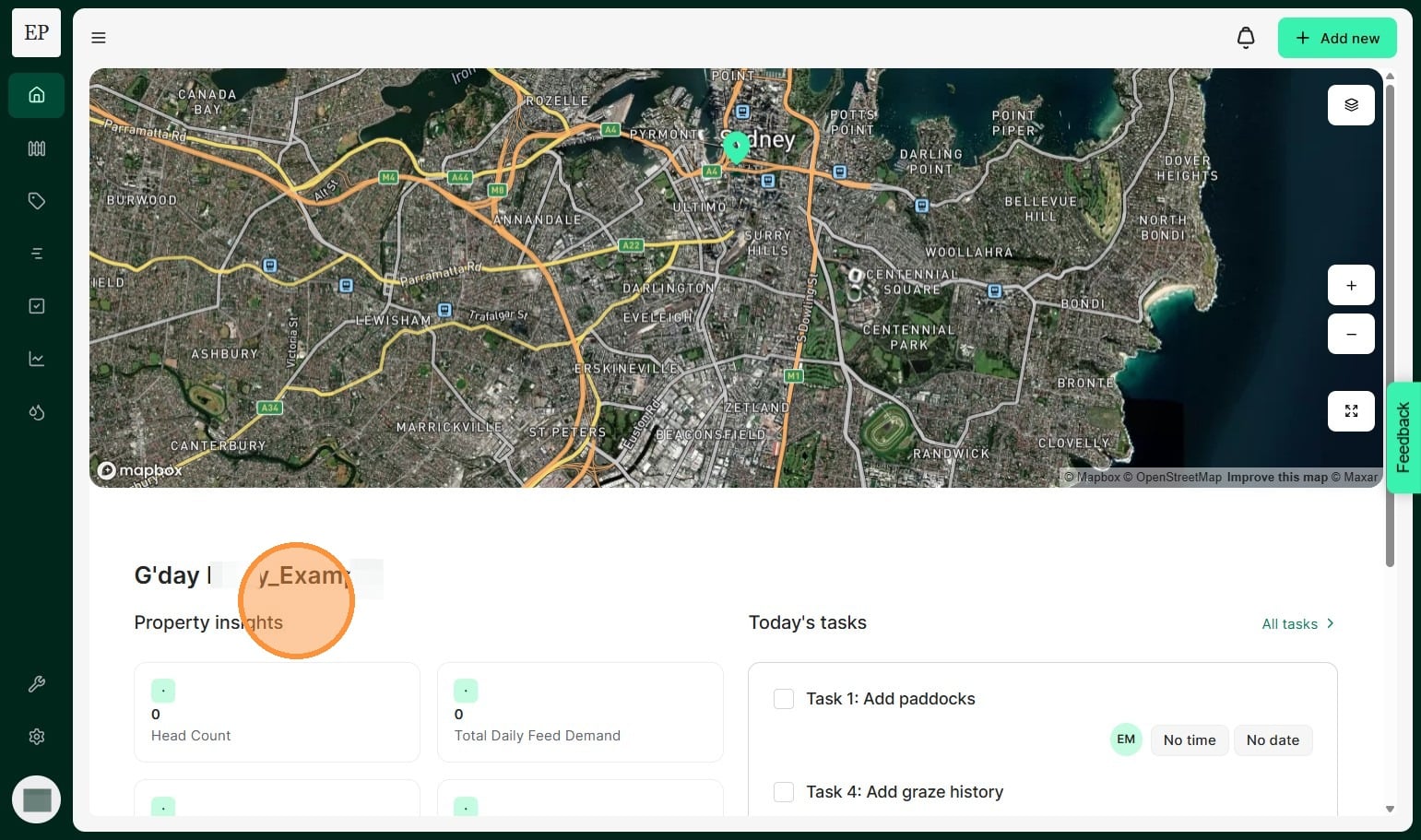Viewport: 1421px width, 840px height.
Task: Click the CANTERBURY map label
Action: [x=219, y=446]
